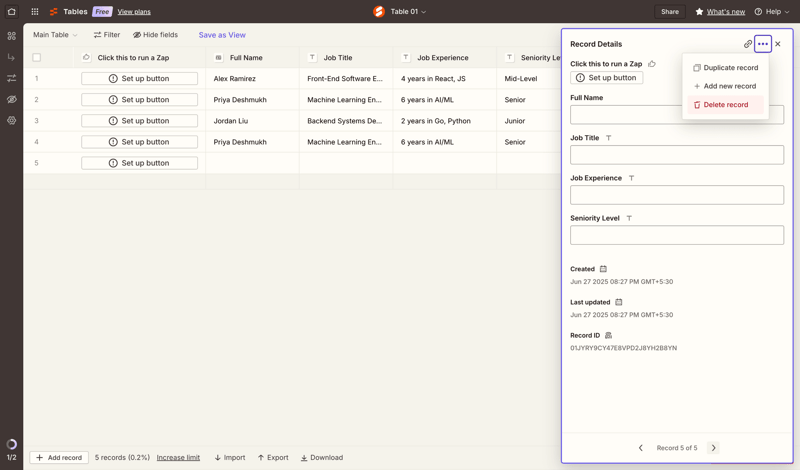800x470 pixels.
Task: Click the hidden-eye icon in left sidebar
Action: click(11, 99)
